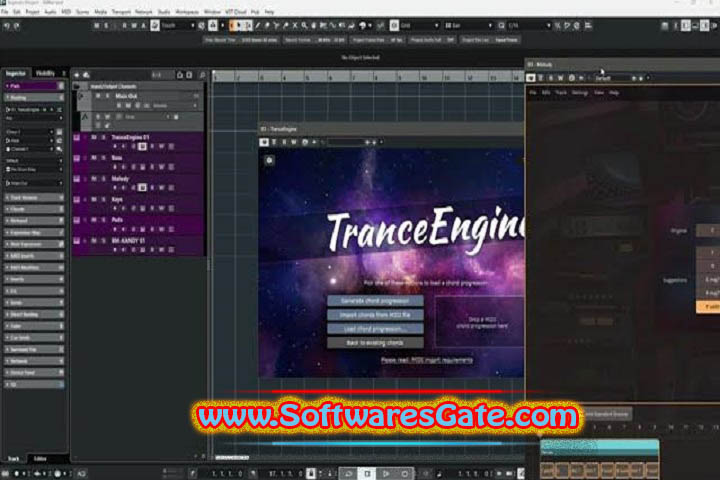This screenshot has height=480, width=720.
Task: Select the Draw pencil tool
Action: [257, 25]
